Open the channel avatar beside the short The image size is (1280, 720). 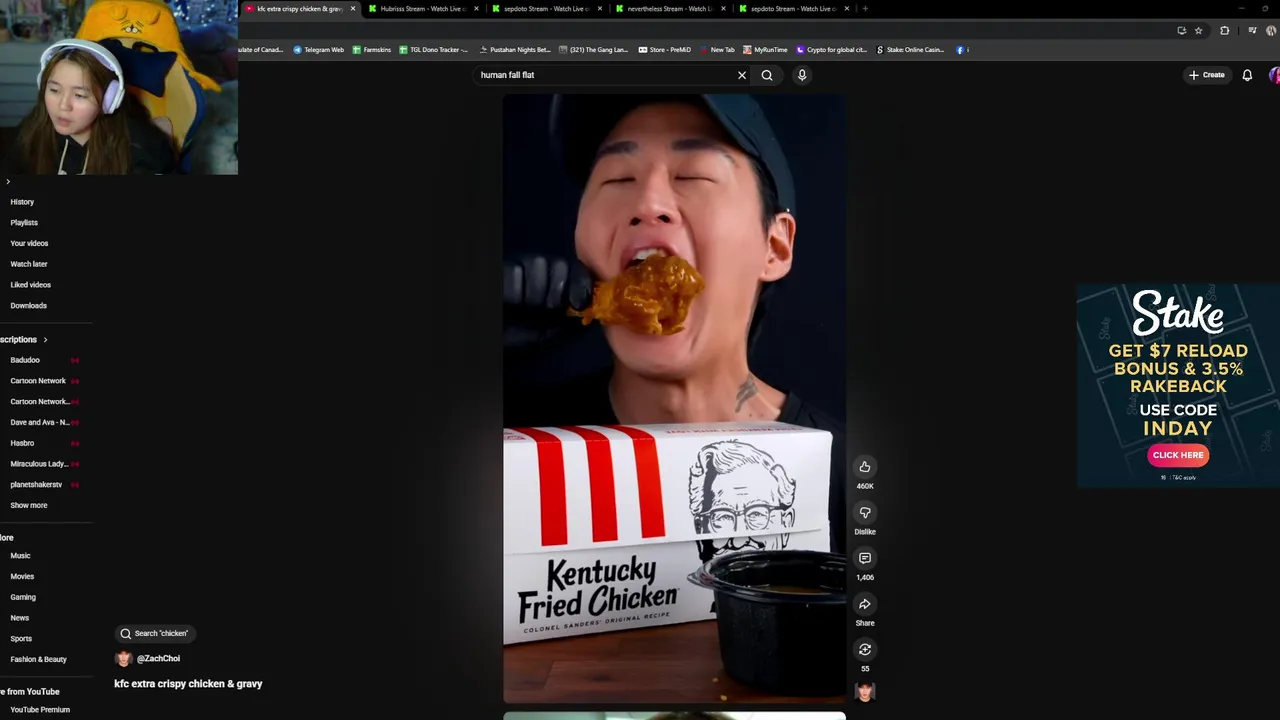pyautogui.click(x=865, y=692)
